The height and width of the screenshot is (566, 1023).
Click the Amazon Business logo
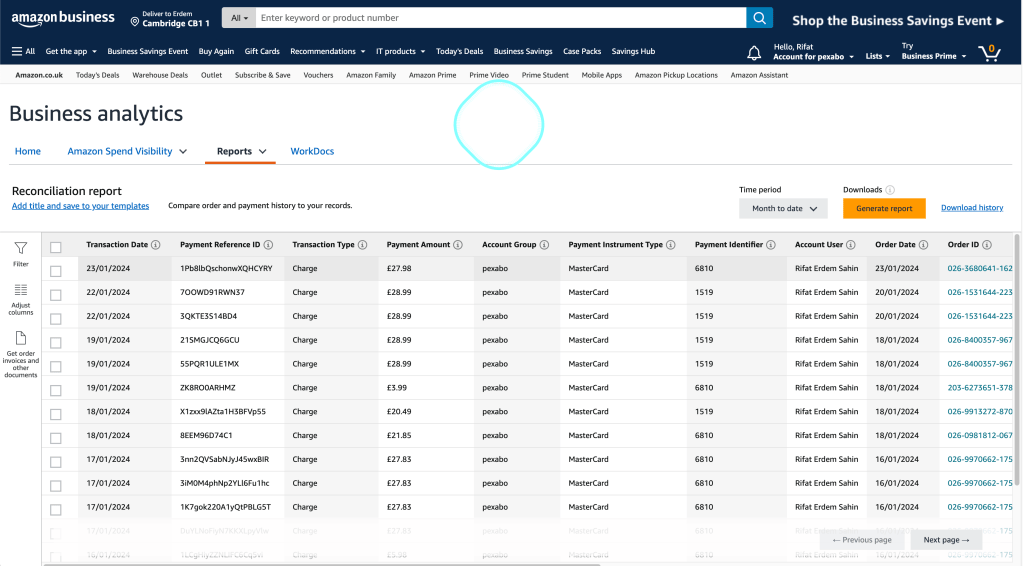click(63, 18)
